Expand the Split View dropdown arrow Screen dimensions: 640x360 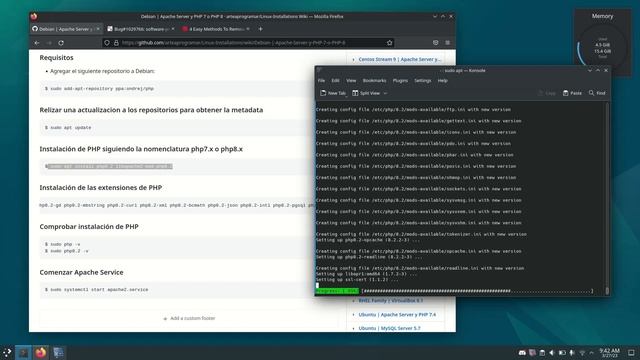coord(385,93)
